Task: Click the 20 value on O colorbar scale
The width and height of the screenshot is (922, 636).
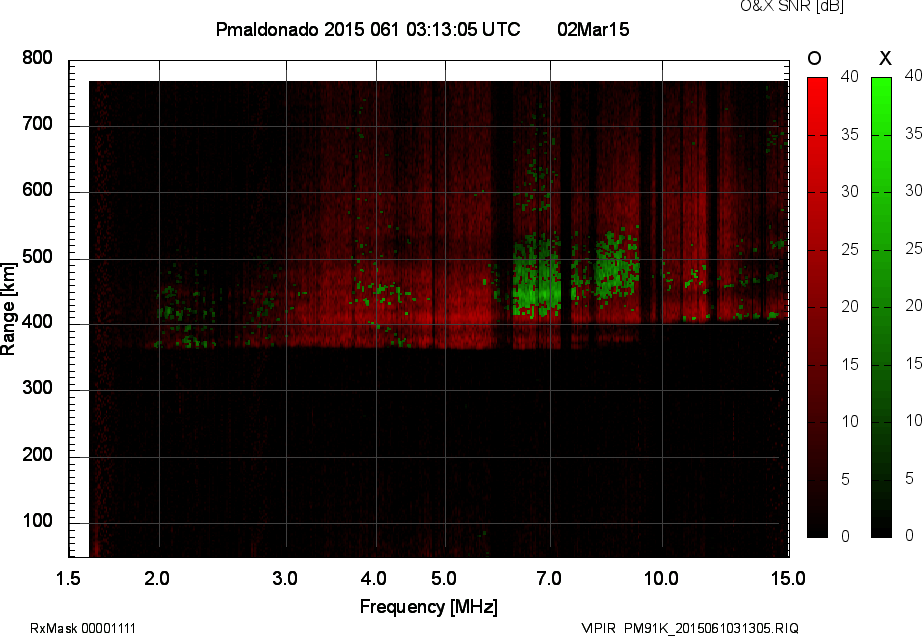Action: pyautogui.click(x=850, y=306)
